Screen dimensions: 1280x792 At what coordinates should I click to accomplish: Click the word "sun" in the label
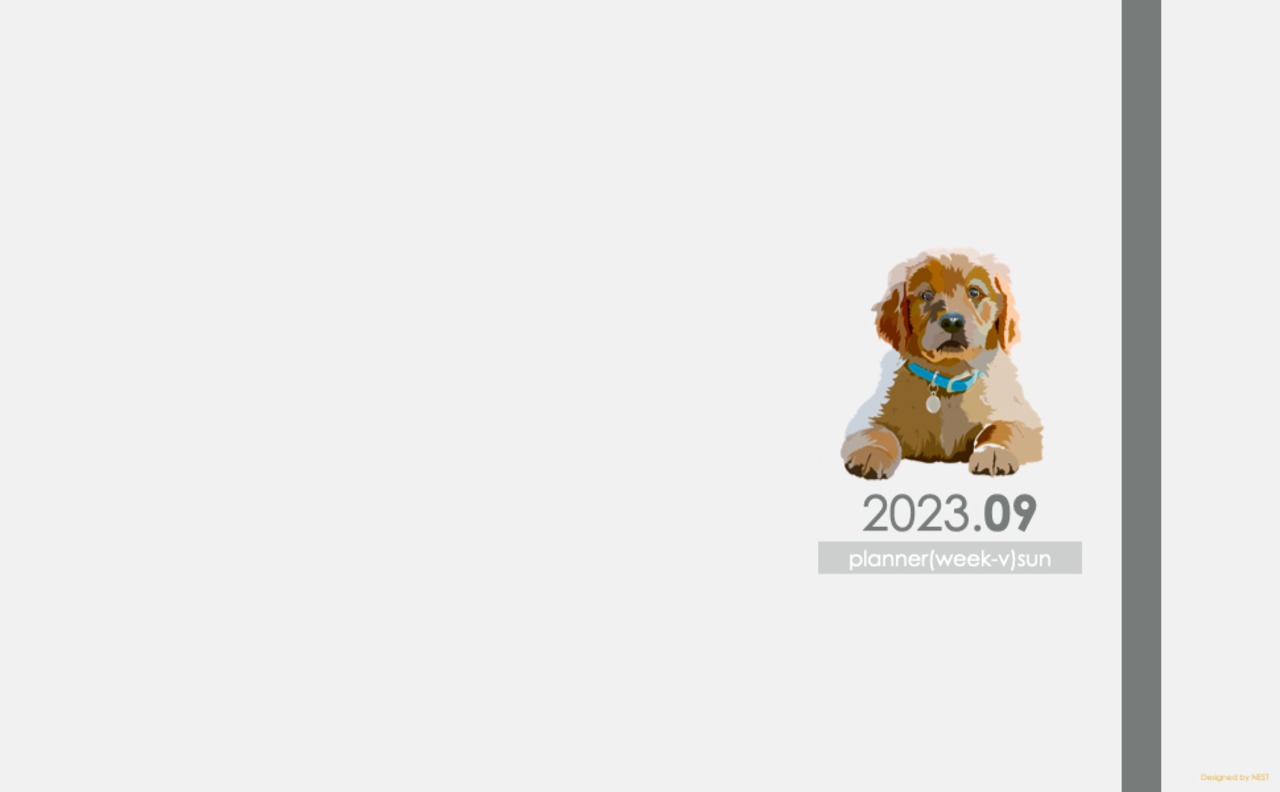(x=1034, y=559)
